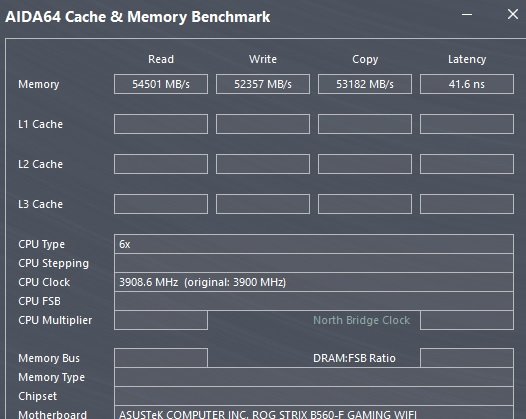Viewport: 526px width, 419px height.
Task: Click the DRAM:FSB Ratio value field
Action: coord(467,358)
